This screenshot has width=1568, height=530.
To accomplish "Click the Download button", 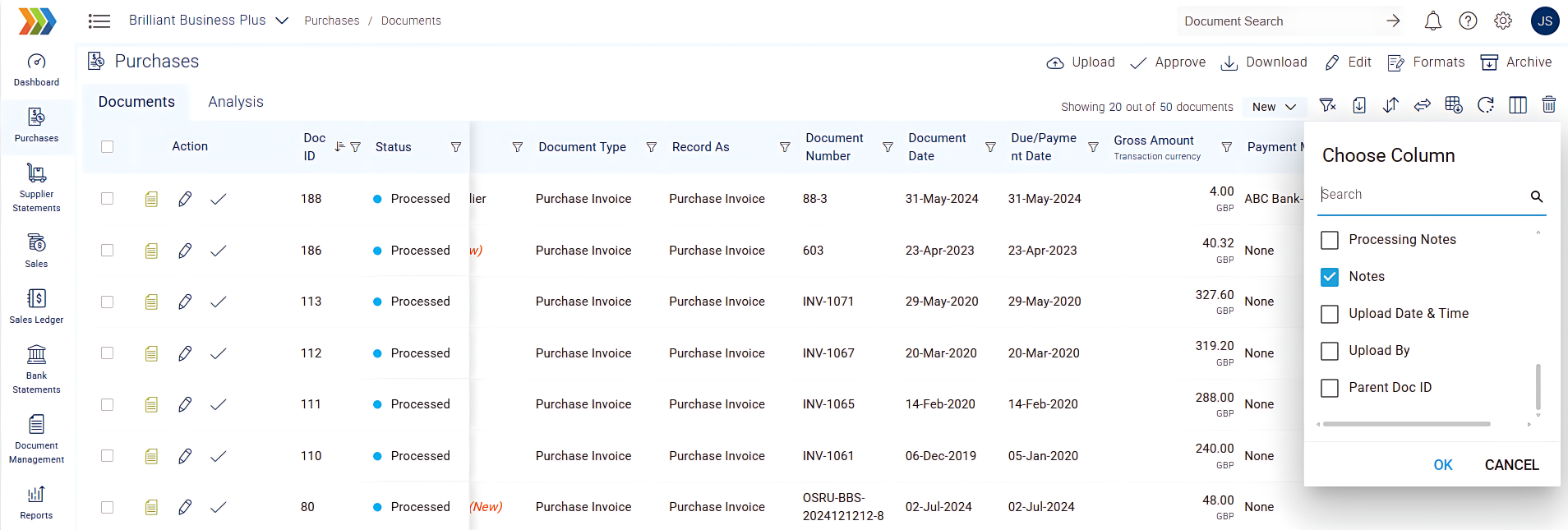I will (1264, 62).
